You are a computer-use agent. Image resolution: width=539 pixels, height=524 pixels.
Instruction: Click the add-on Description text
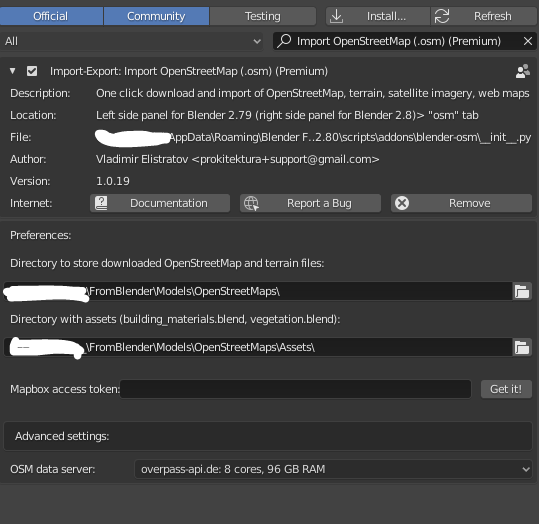tap(312, 93)
